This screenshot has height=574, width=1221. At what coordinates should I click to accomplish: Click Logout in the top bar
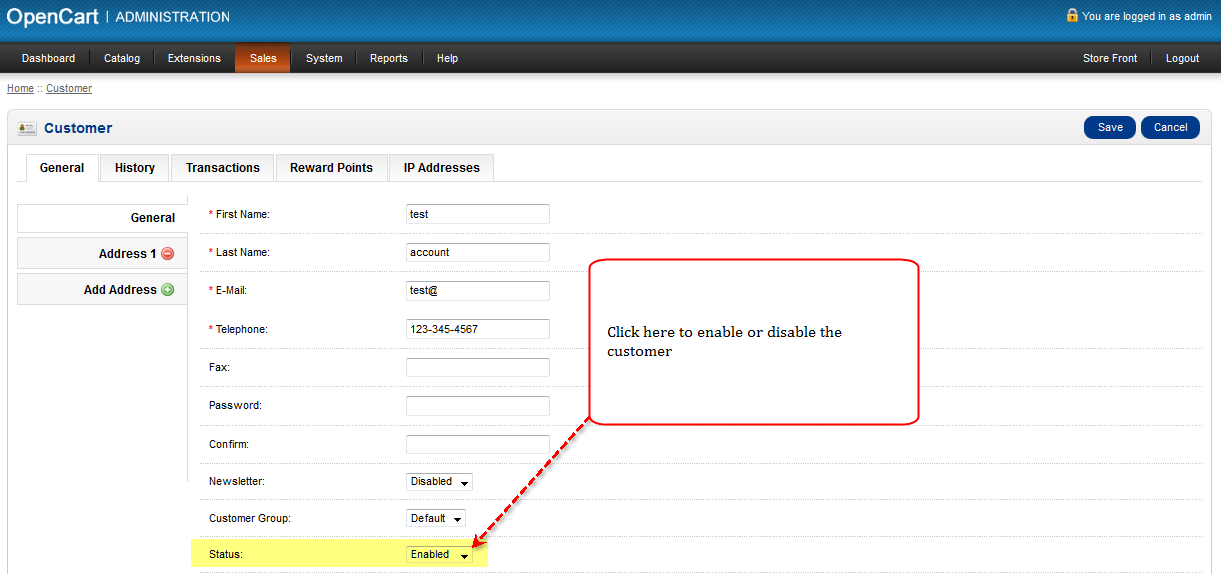pos(1182,58)
